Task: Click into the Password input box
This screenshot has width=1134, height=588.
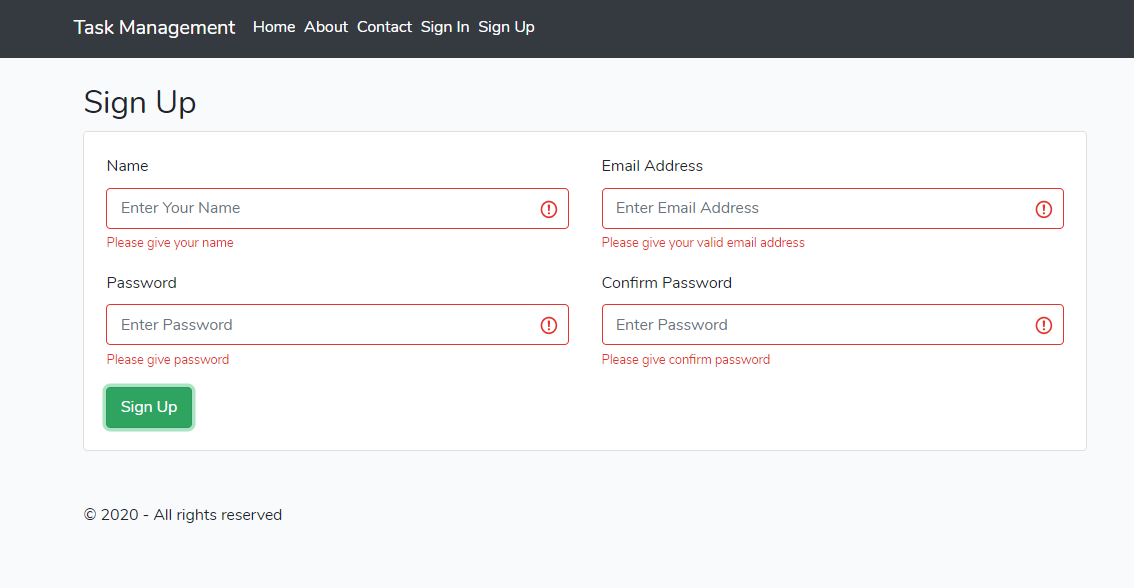Action: pos(320,325)
